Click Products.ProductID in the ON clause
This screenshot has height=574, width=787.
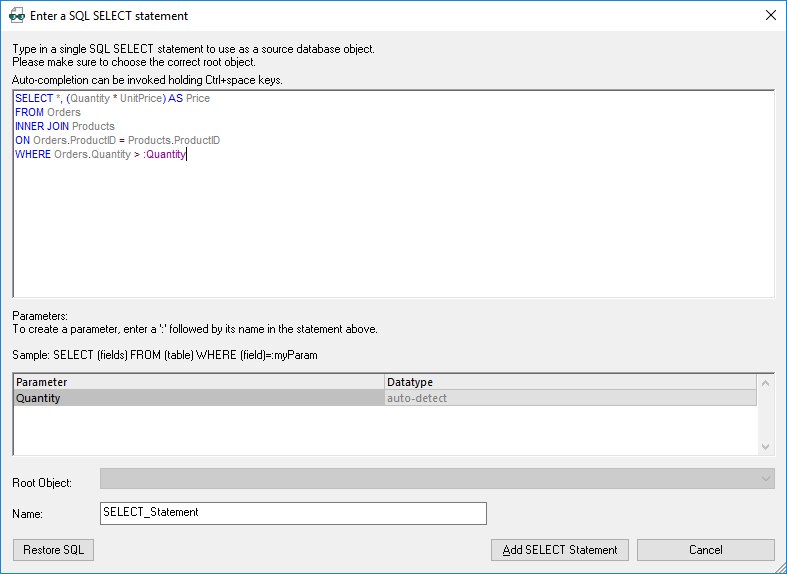tap(173, 141)
